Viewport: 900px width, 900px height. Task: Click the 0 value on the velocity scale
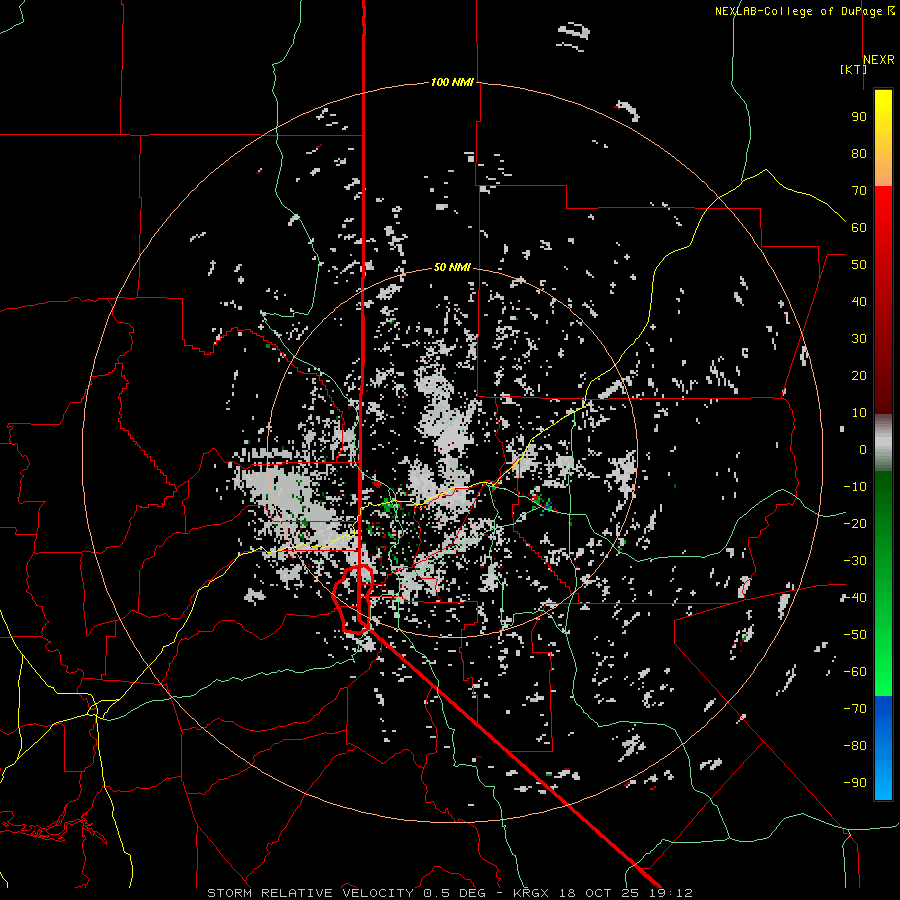[x=863, y=450]
